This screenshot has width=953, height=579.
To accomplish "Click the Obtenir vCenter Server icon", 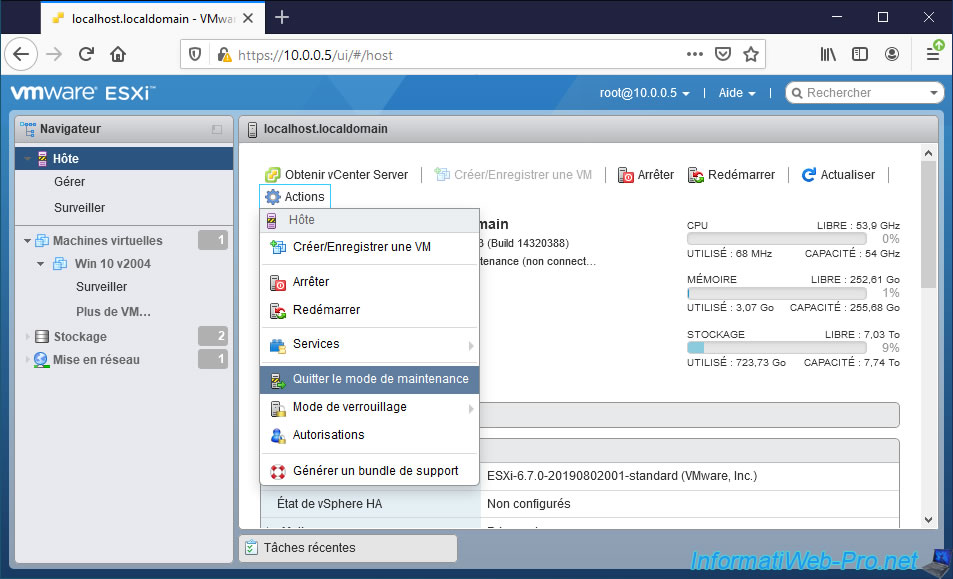I will [273, 175].
